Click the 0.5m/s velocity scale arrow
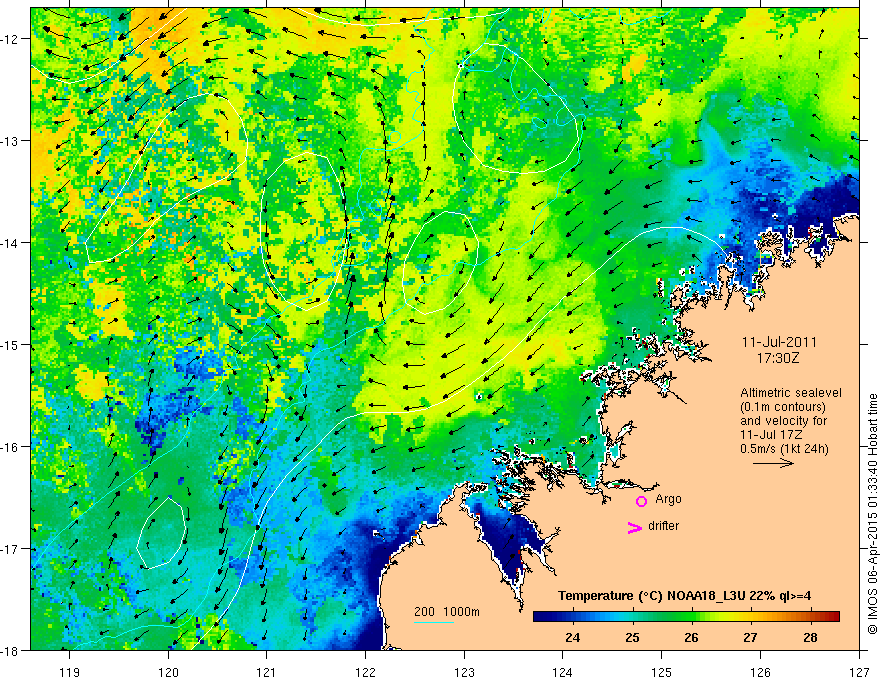 pyautogui.click(x=773, y=463)
